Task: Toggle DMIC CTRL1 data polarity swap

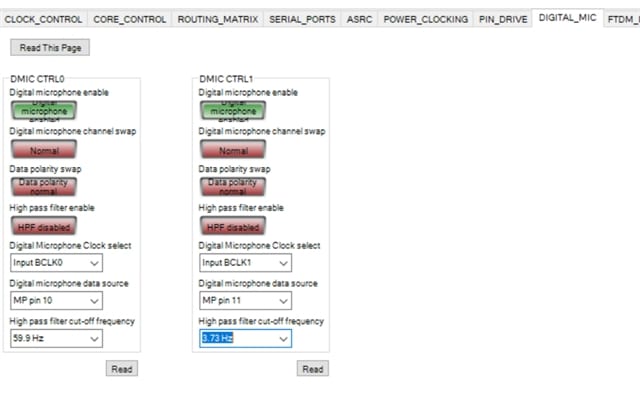Action: coord(233,187)
